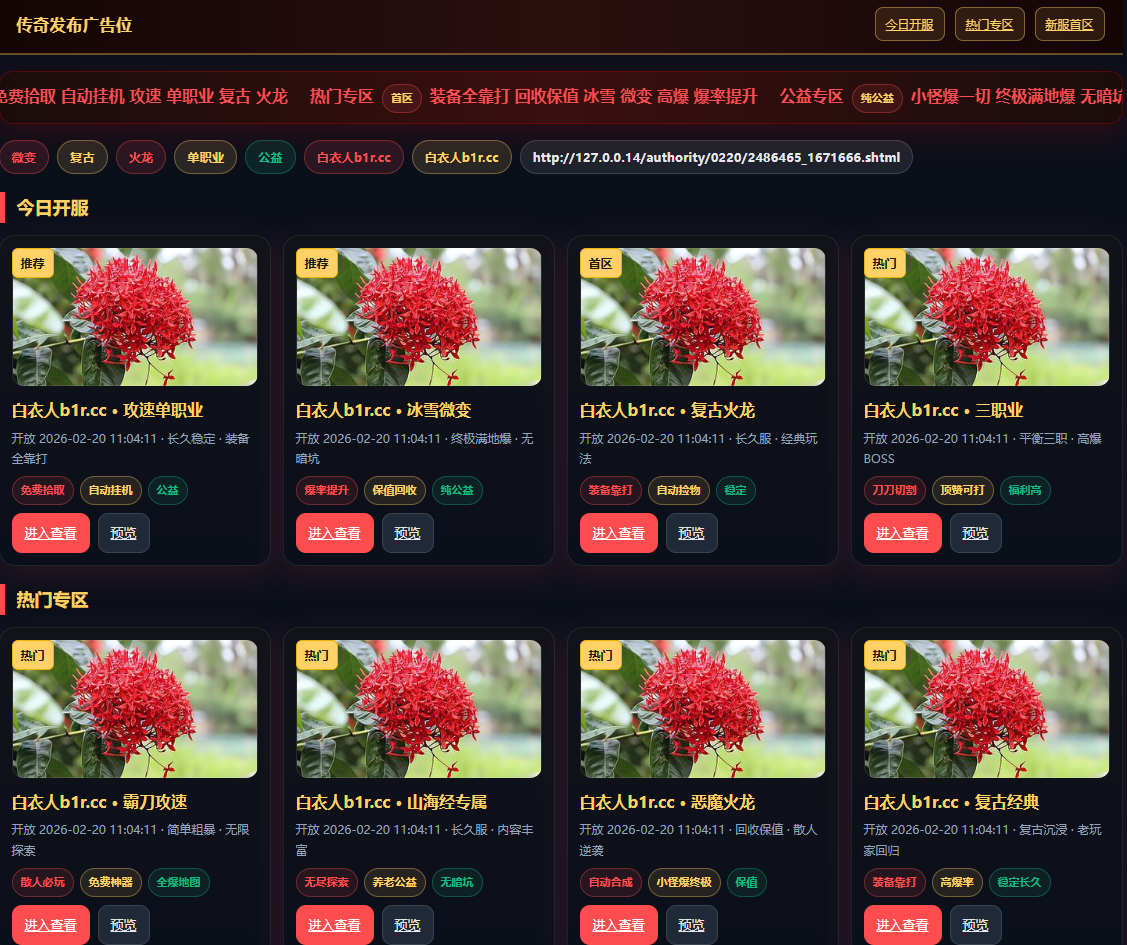This screenshot has height=945, width=1127.
Task: Click the 首区 badge on 复古火龙 image
Action: pos(600,263)
